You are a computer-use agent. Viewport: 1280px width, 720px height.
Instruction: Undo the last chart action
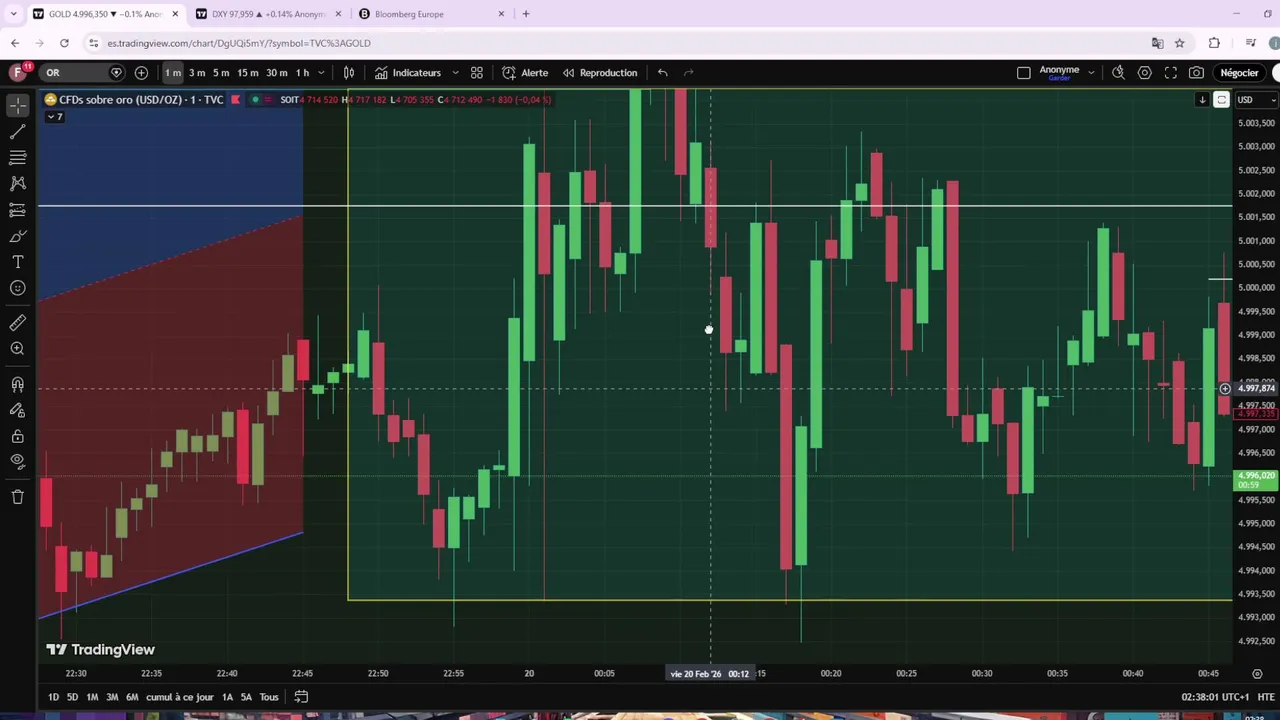pyautogui.click(x=662, y=72)
